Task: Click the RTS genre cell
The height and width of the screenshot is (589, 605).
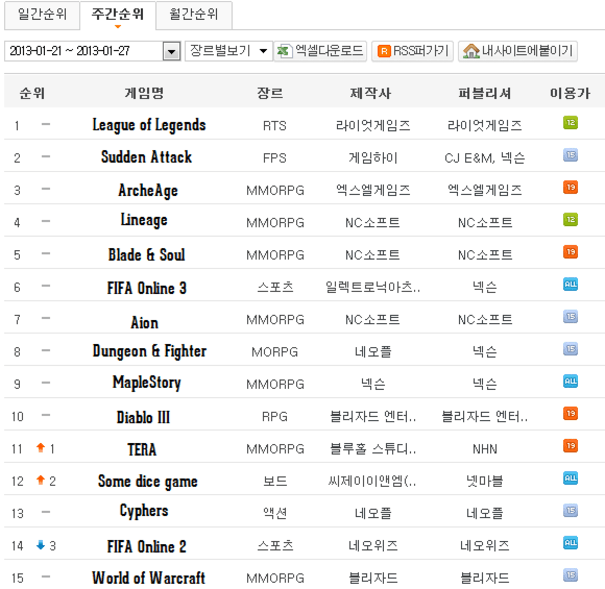Action: click(x=274, y=126)
